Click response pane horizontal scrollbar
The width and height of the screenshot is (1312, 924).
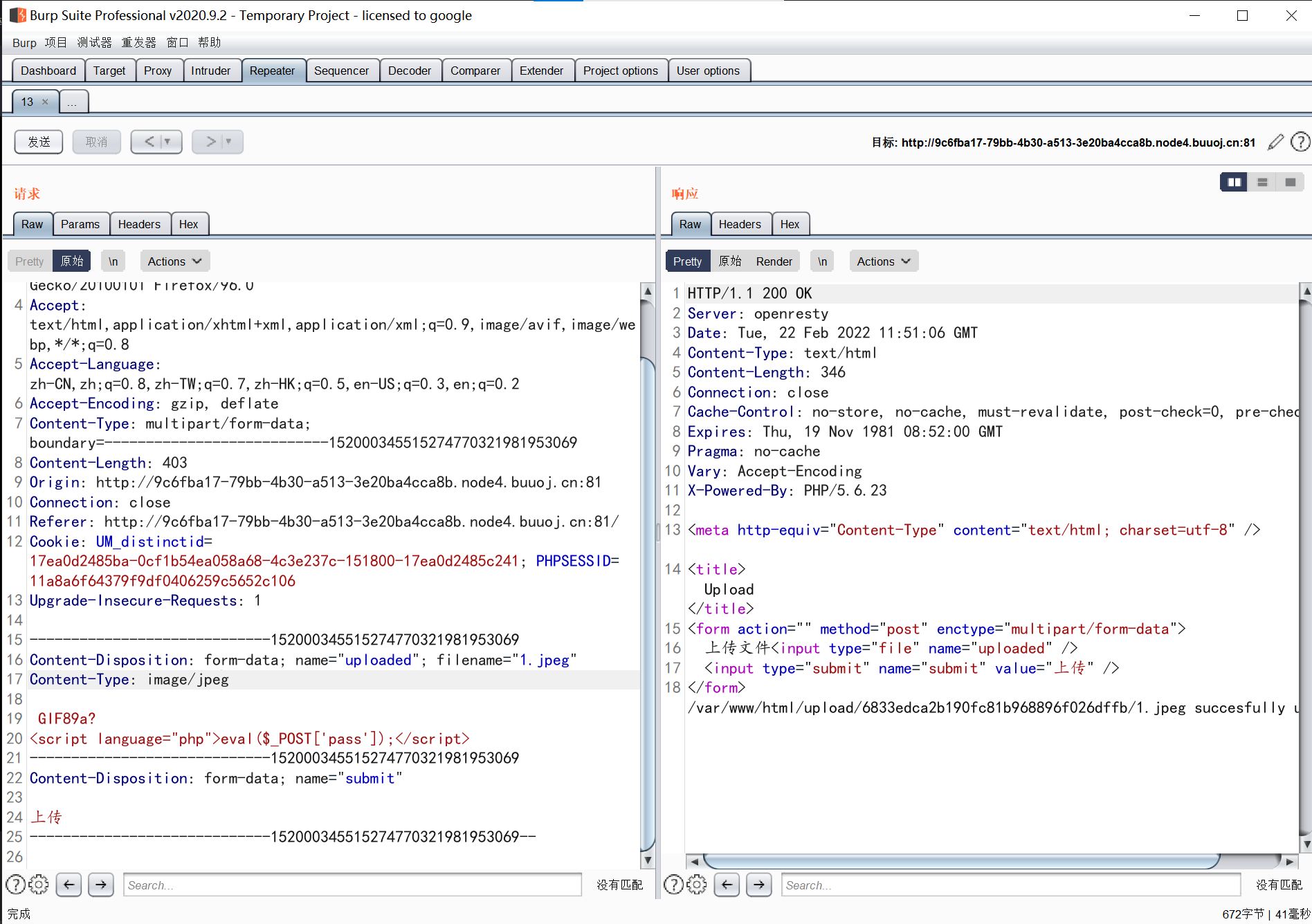click(x=962, y=862)
